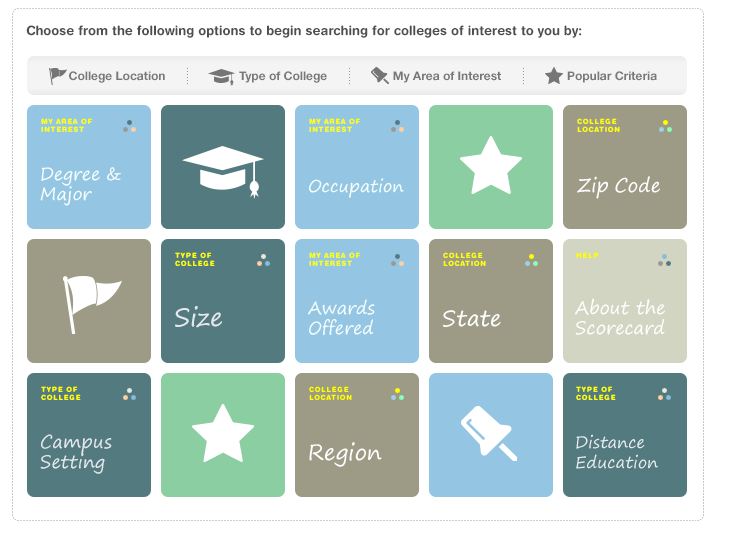Click the pushpin beside My Area of Interest
This screenshot has height=544, width=731.
[379, 76]
